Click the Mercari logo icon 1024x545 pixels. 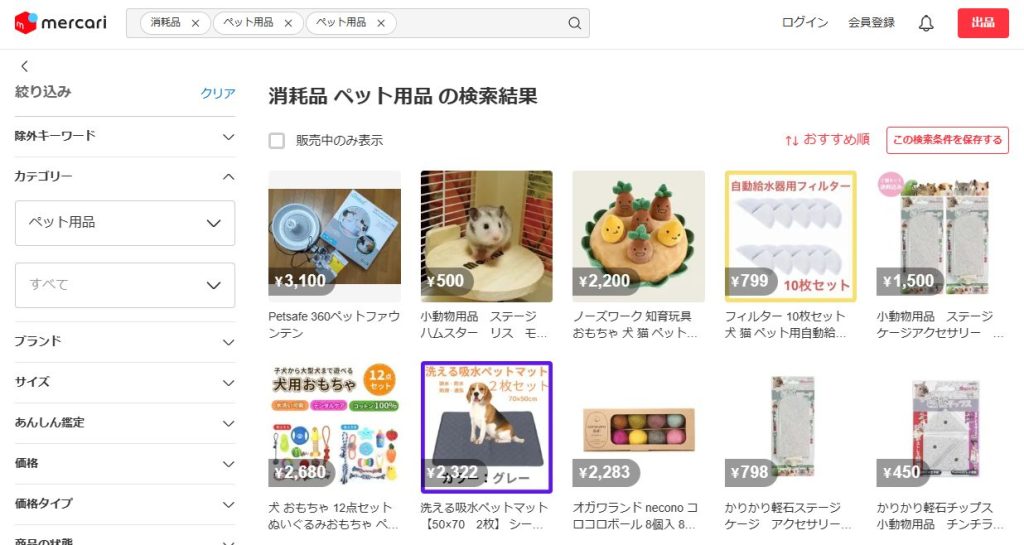(25, 23)
